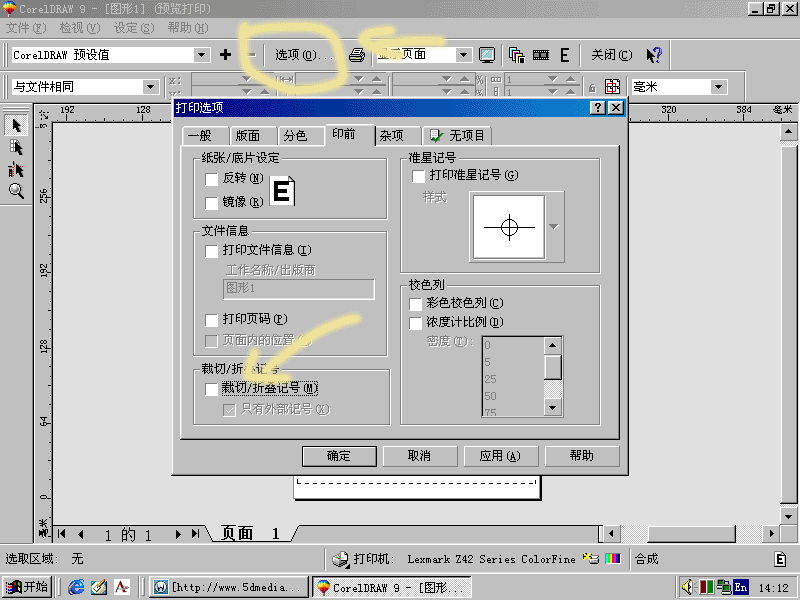Viewport: 800px width, 600px height.
Task: Enable the 反转 invert checkbox
Action: pyautogui.click(x=211, y=179)
